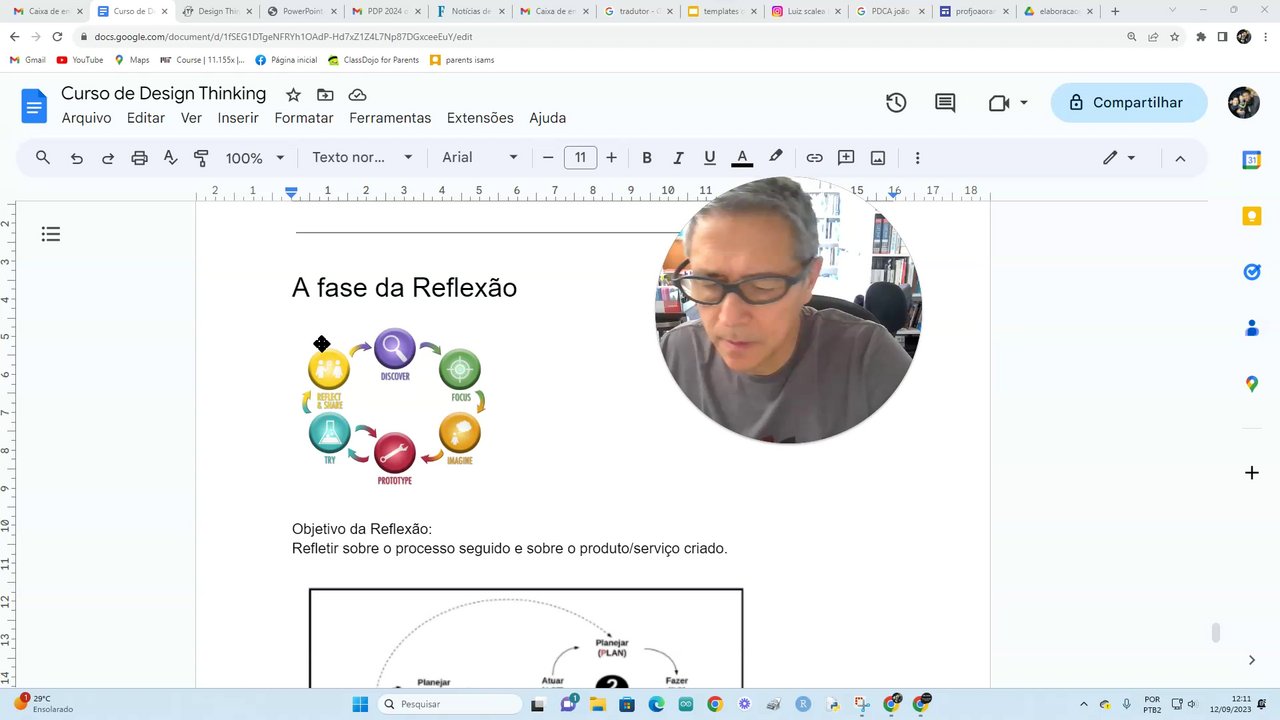Collapse the side panel chevron

(1252, 660)
